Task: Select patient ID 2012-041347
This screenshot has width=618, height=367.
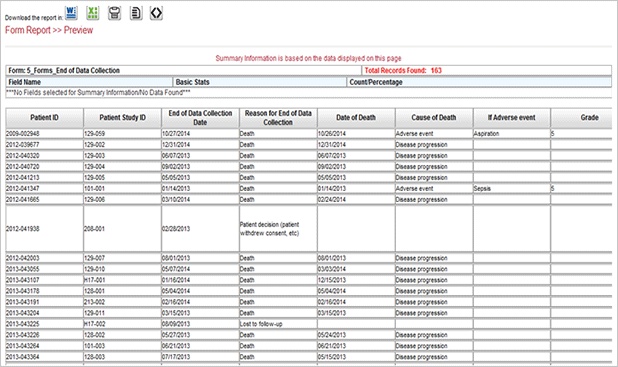Action: point(22,188)
